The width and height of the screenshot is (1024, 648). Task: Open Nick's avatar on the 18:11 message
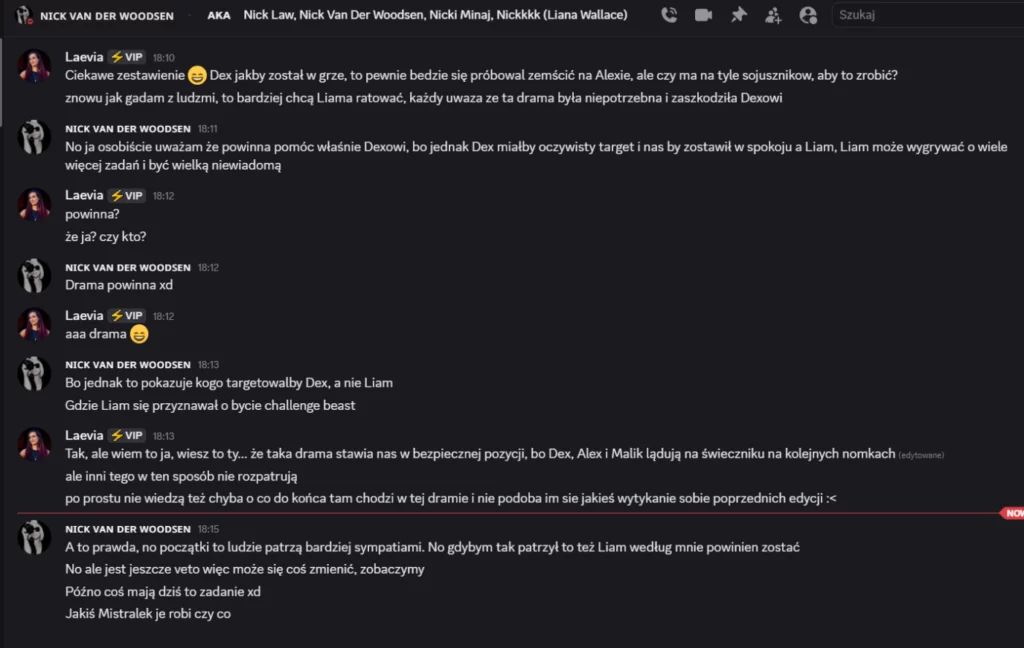(35, 137)
